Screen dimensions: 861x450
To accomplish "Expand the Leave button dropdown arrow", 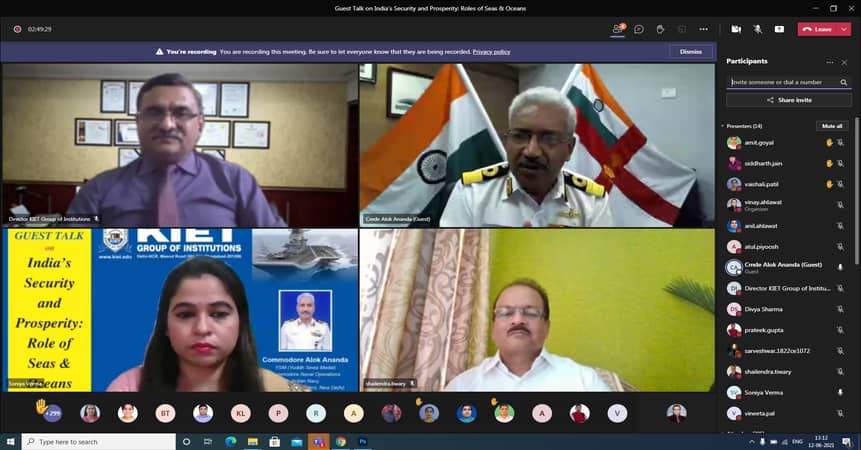I will tap(844, 29).
